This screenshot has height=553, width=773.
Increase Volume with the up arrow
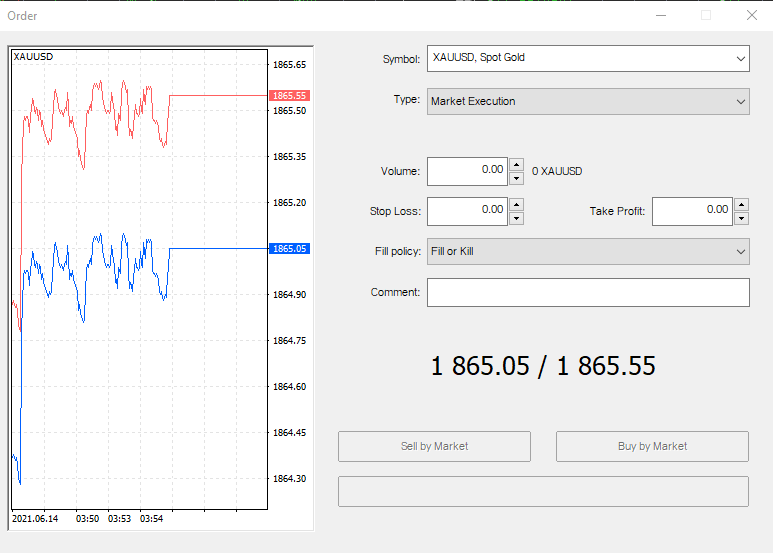point(516,165)
